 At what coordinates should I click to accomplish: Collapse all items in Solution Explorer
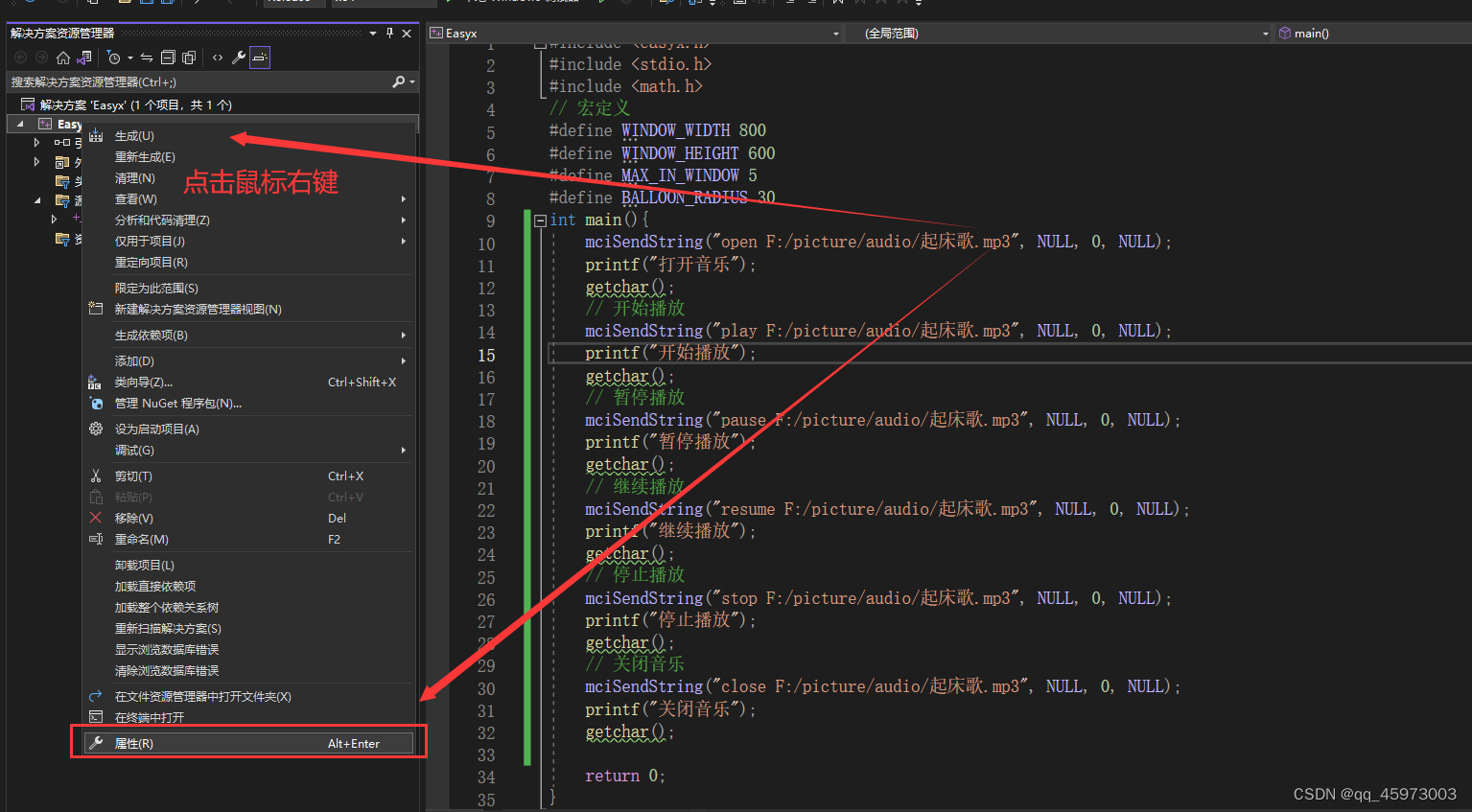click(x=168, y=58)
